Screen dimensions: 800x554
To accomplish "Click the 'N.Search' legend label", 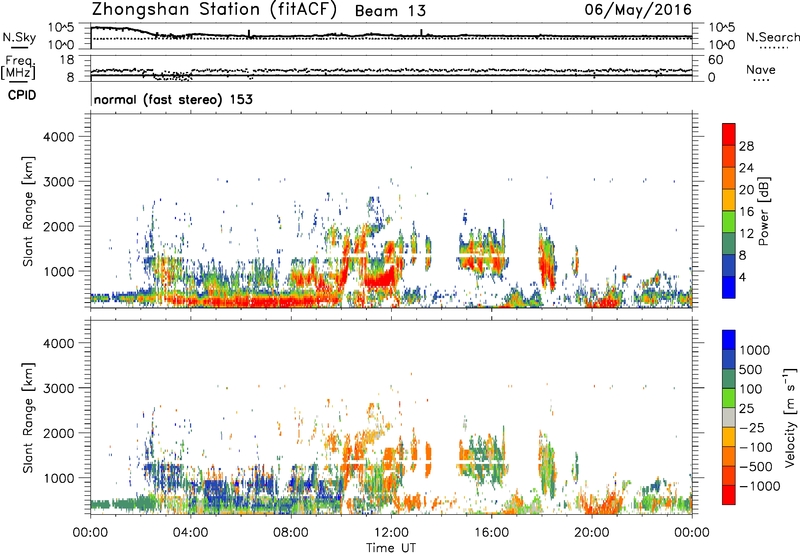I will tap(772, 37).
